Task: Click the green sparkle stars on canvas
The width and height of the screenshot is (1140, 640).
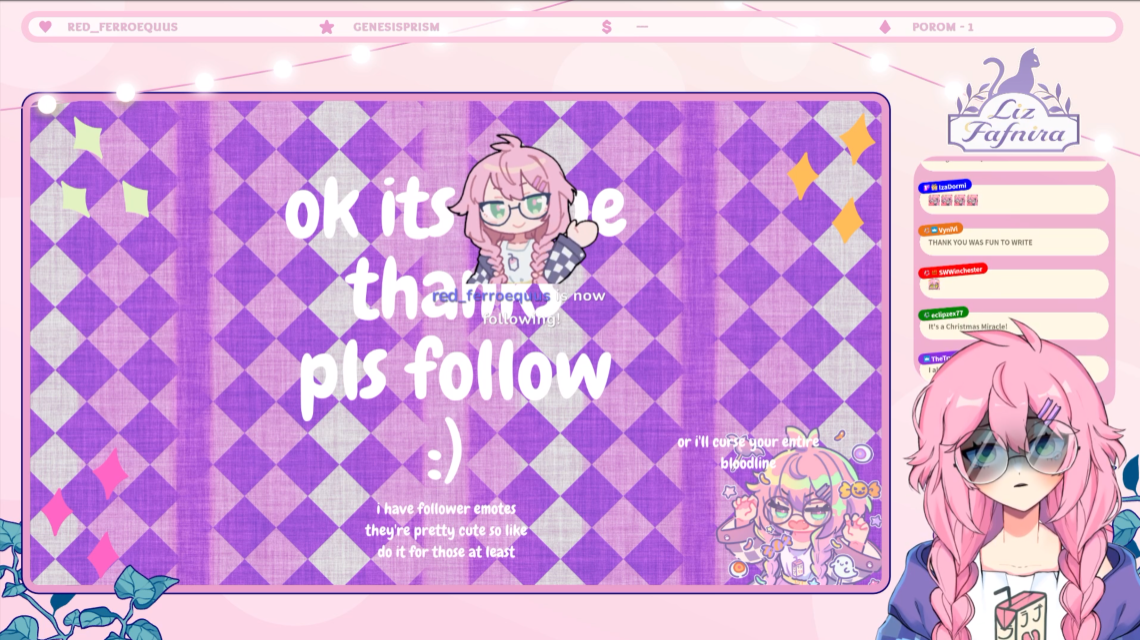Action: pyautogui.click(x=104, y=167)
